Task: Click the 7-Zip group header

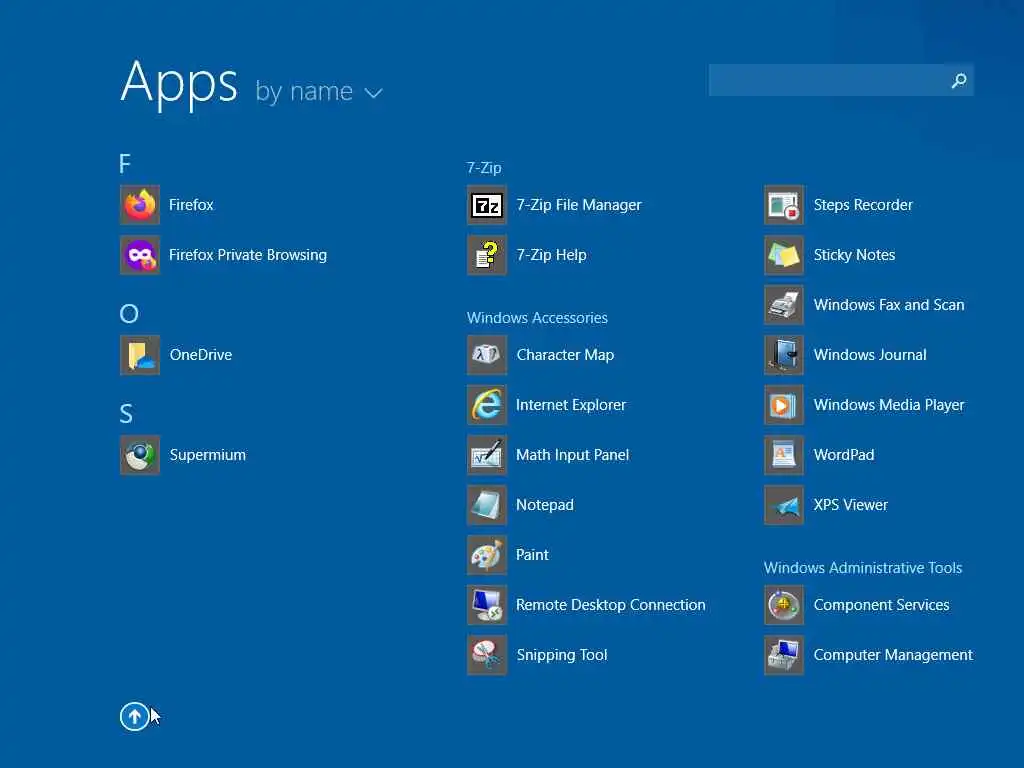Action: [x=484, y=168]
